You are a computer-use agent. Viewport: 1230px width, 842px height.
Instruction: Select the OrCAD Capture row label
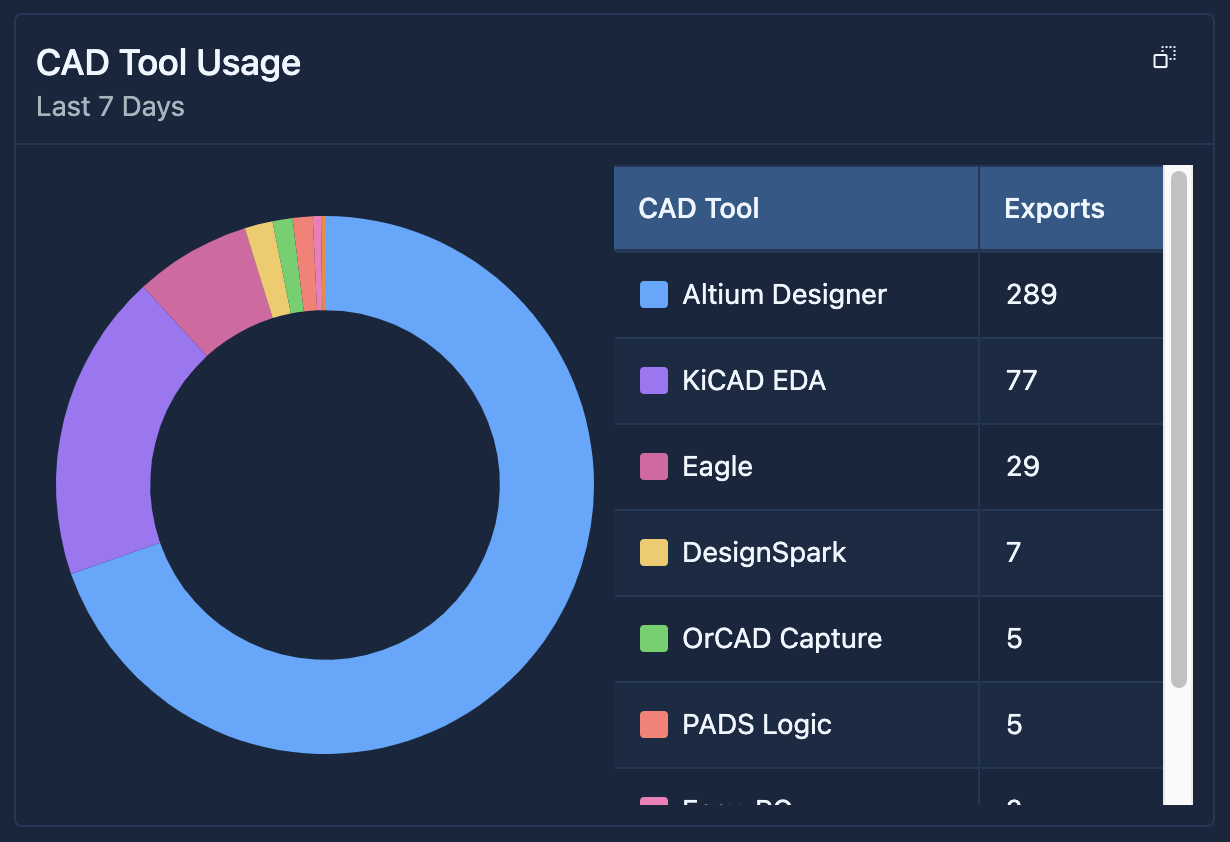click(x=782, y=638)
